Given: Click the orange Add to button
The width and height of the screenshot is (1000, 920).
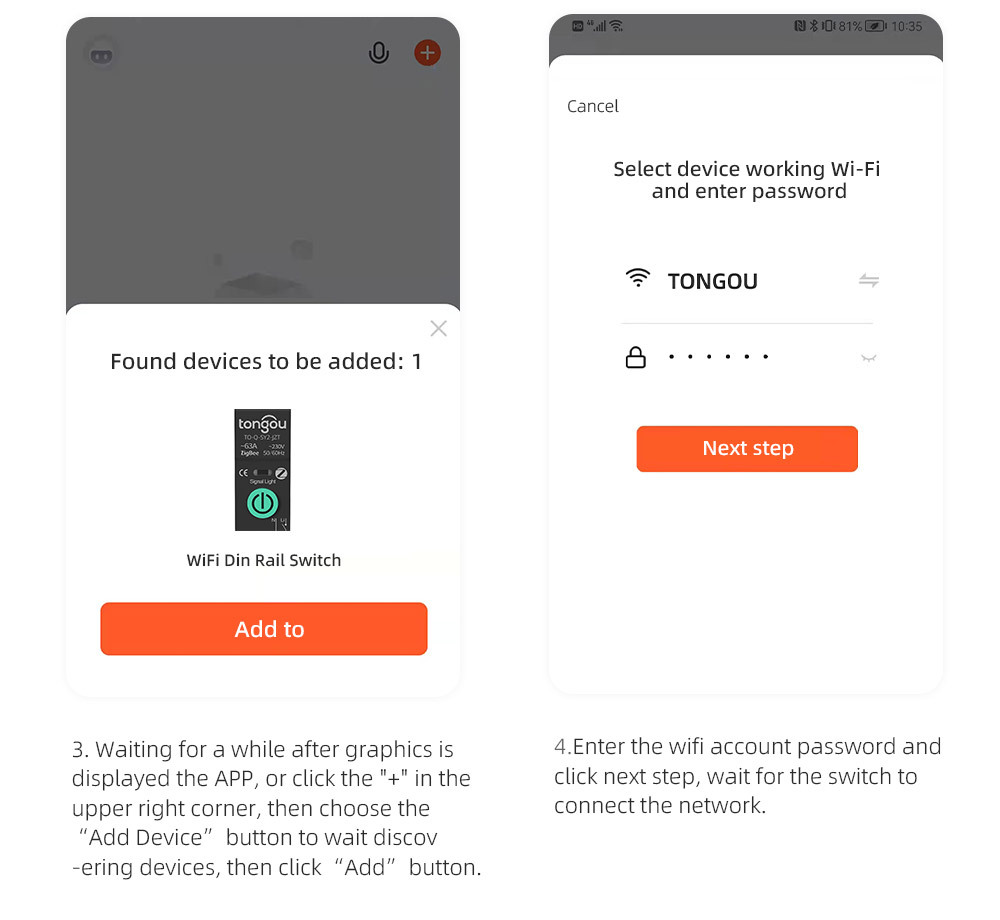Looking at the screenshot, I should [x=264, y=629].
